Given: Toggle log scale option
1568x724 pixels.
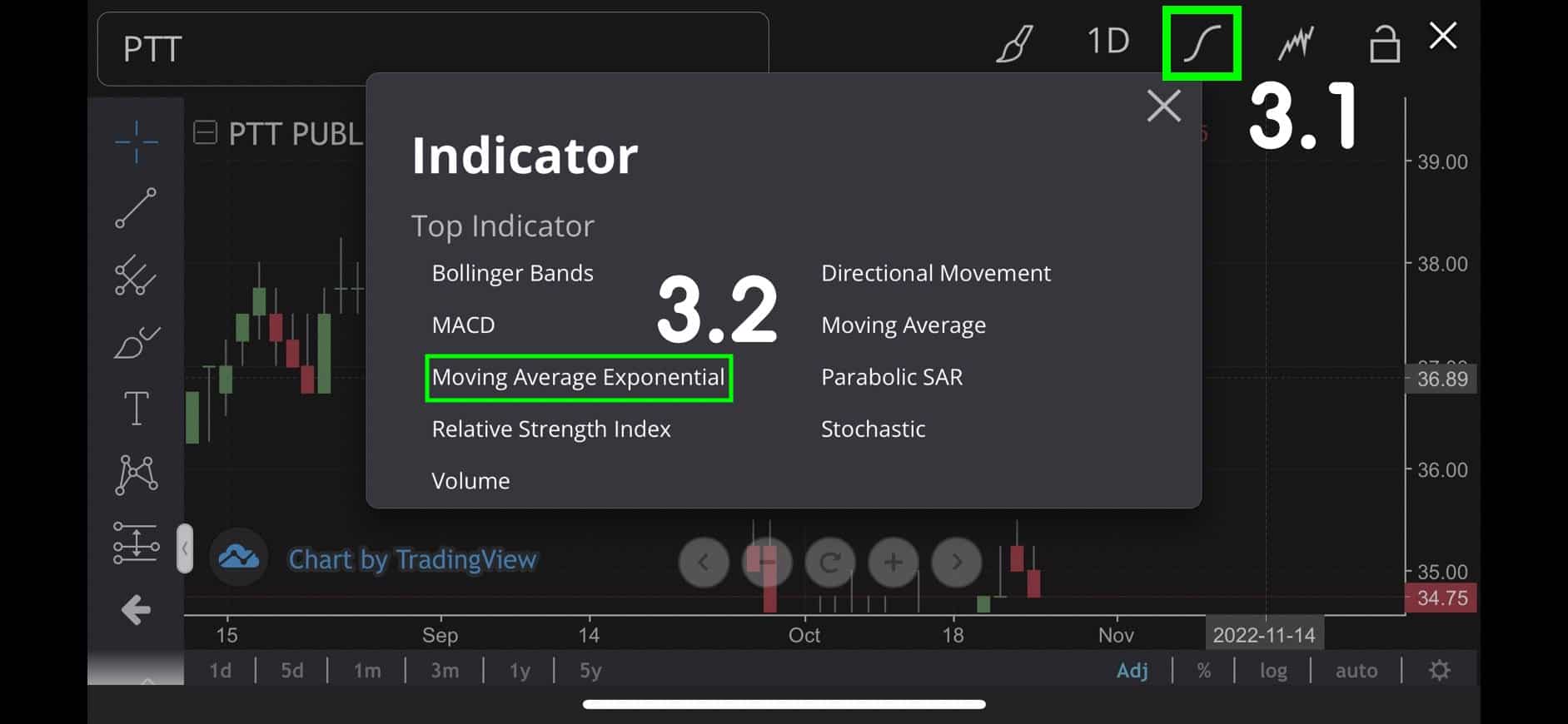Looking at the screenshot, I should coord(1272,670).
